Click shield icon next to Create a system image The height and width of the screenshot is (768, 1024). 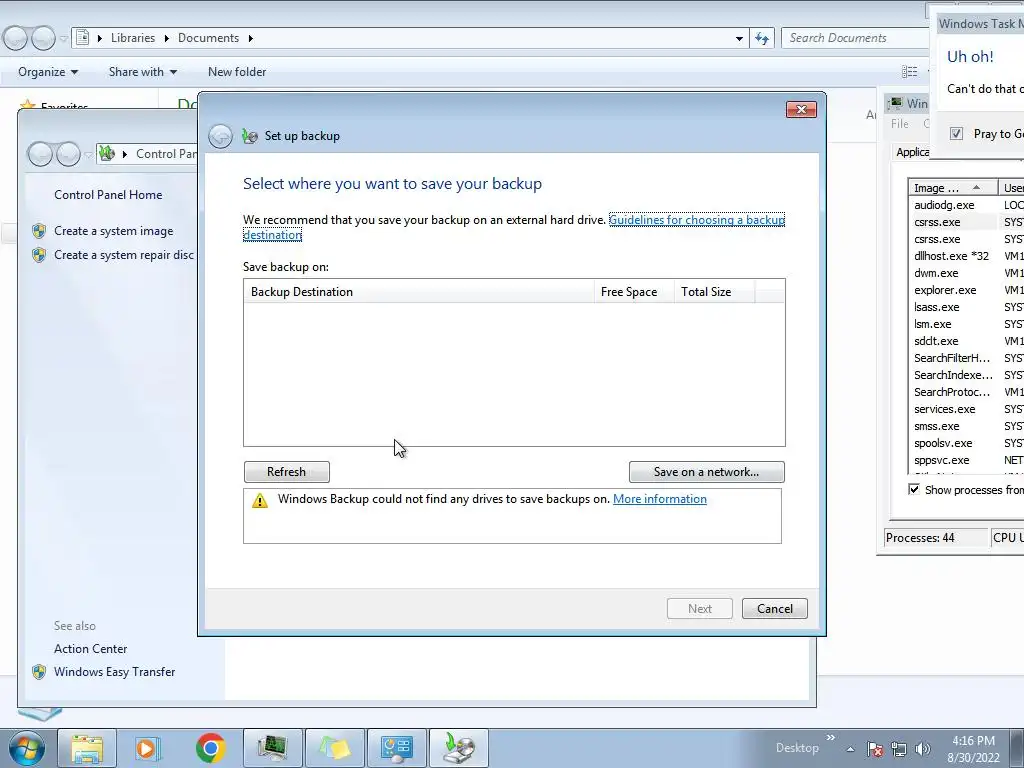(x=39, y=231)
